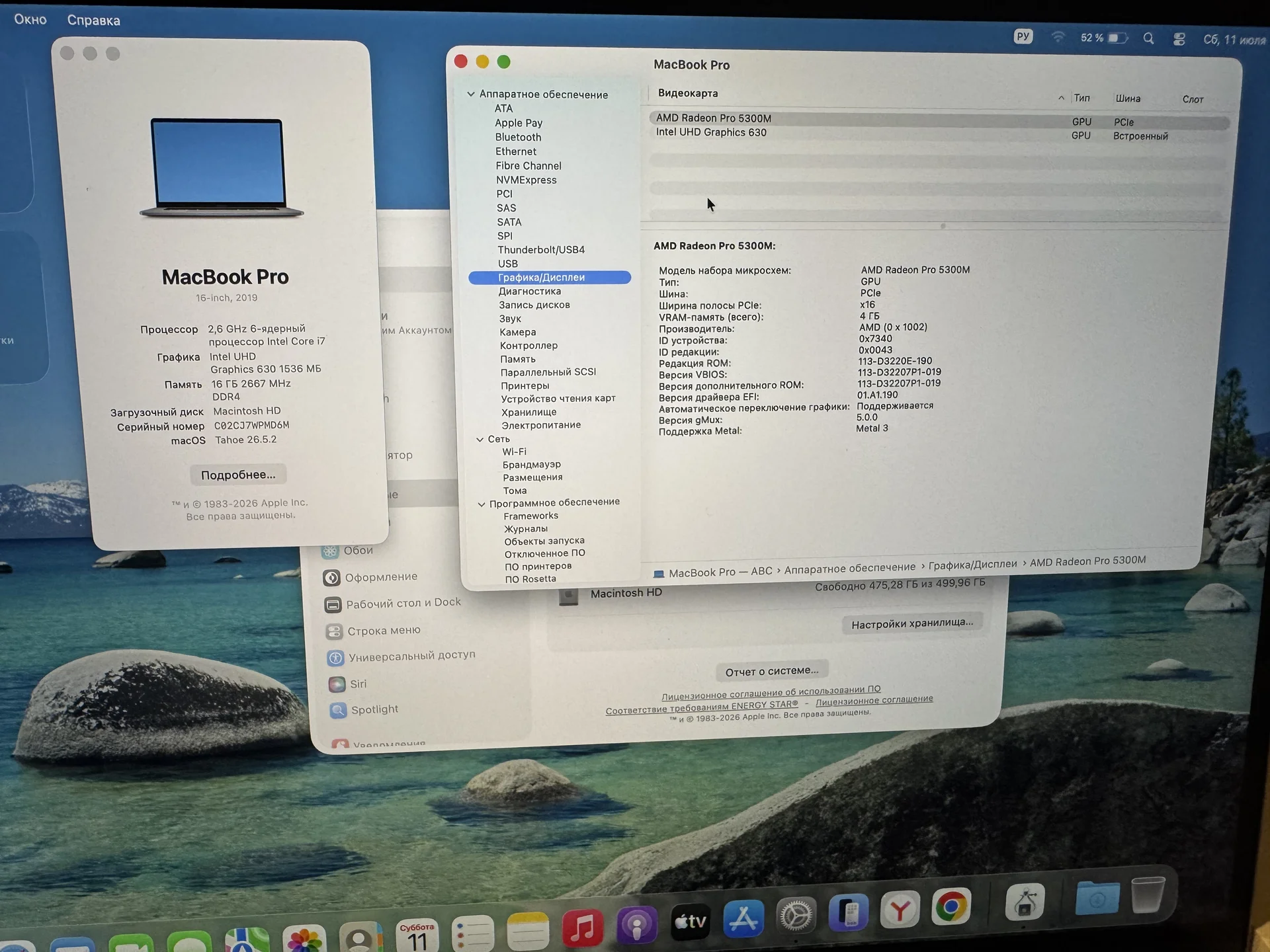Click the Отчет о системе... button
Image resolution: width=1270 pixels, height=952 pixels.
pos(772,671)
